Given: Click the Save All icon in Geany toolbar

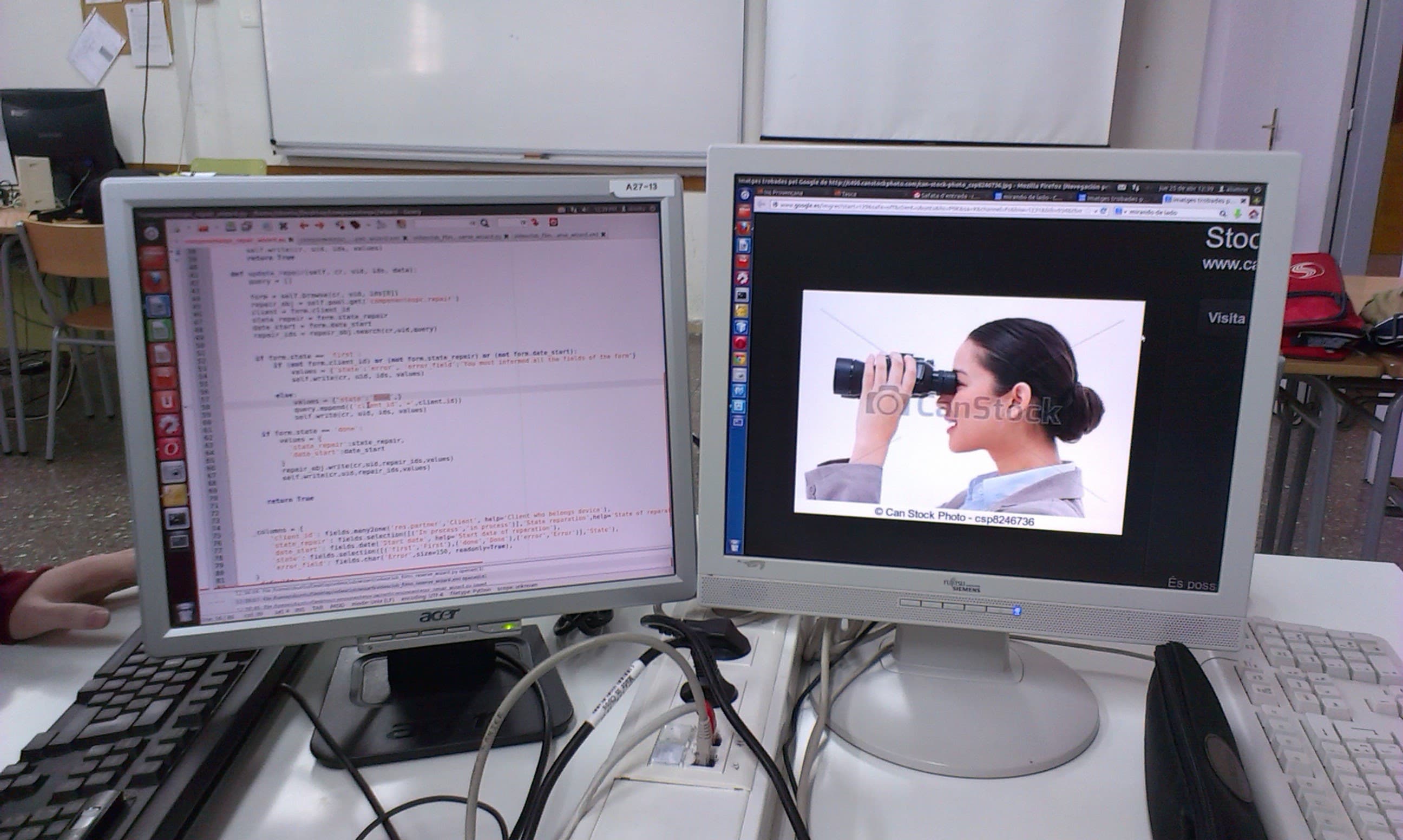Looking at the screenshot, I should coord(247,226).
